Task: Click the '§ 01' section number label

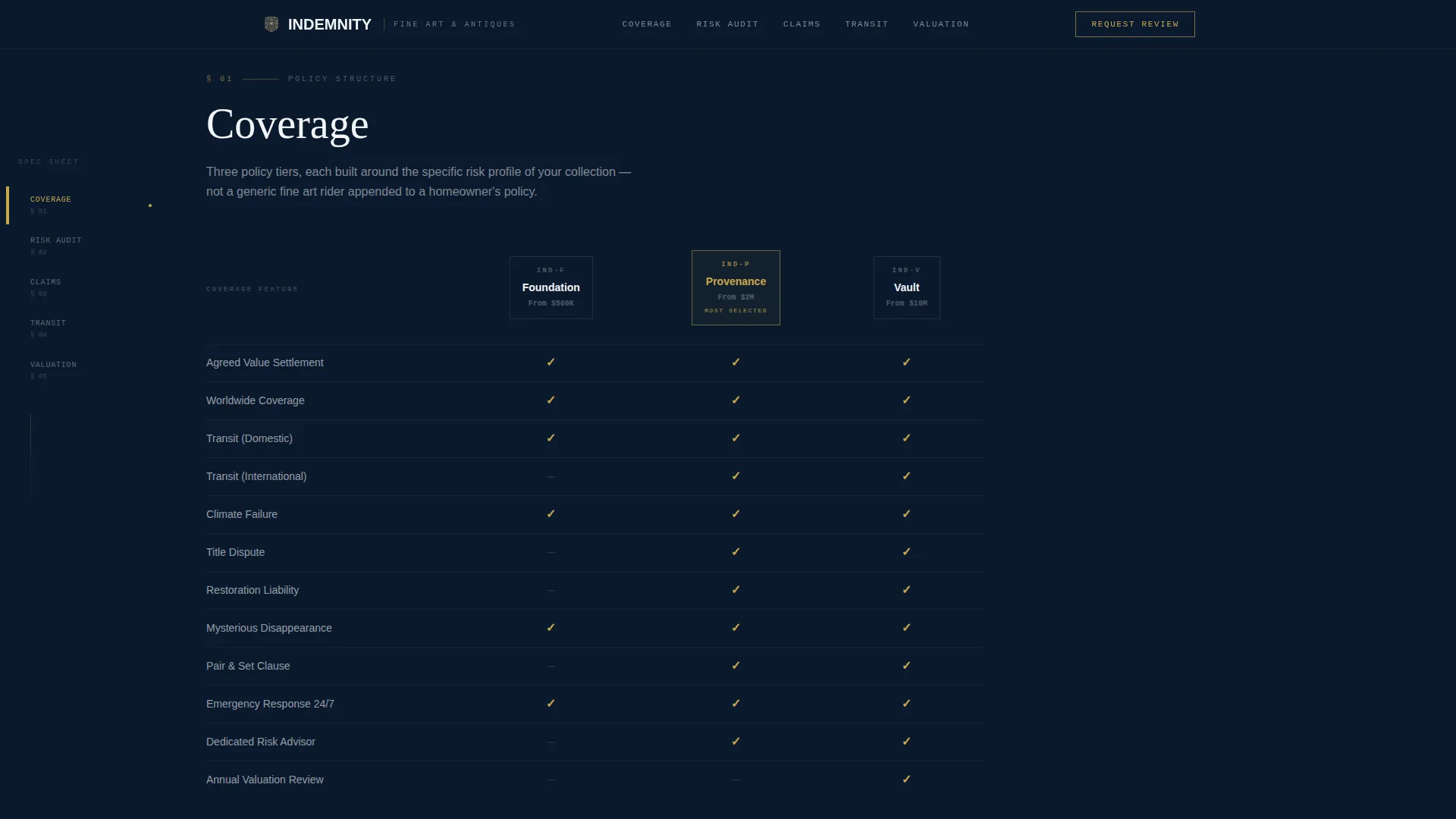Action: (219, 79)
